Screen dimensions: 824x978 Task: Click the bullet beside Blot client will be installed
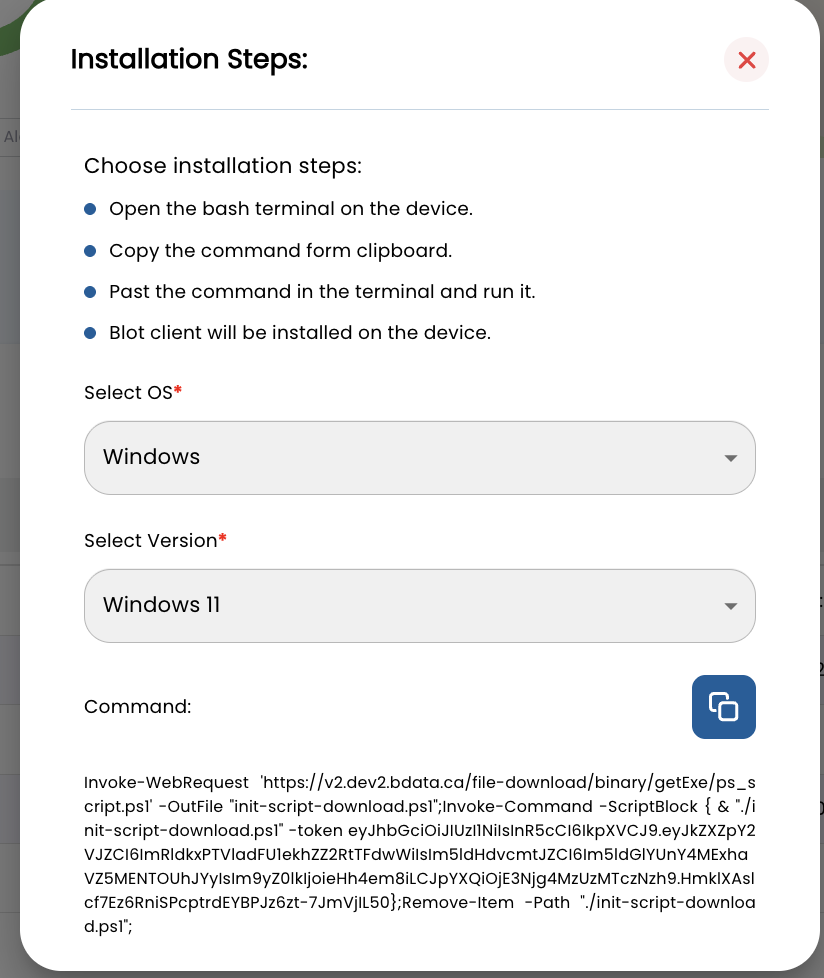click(90, 332)
